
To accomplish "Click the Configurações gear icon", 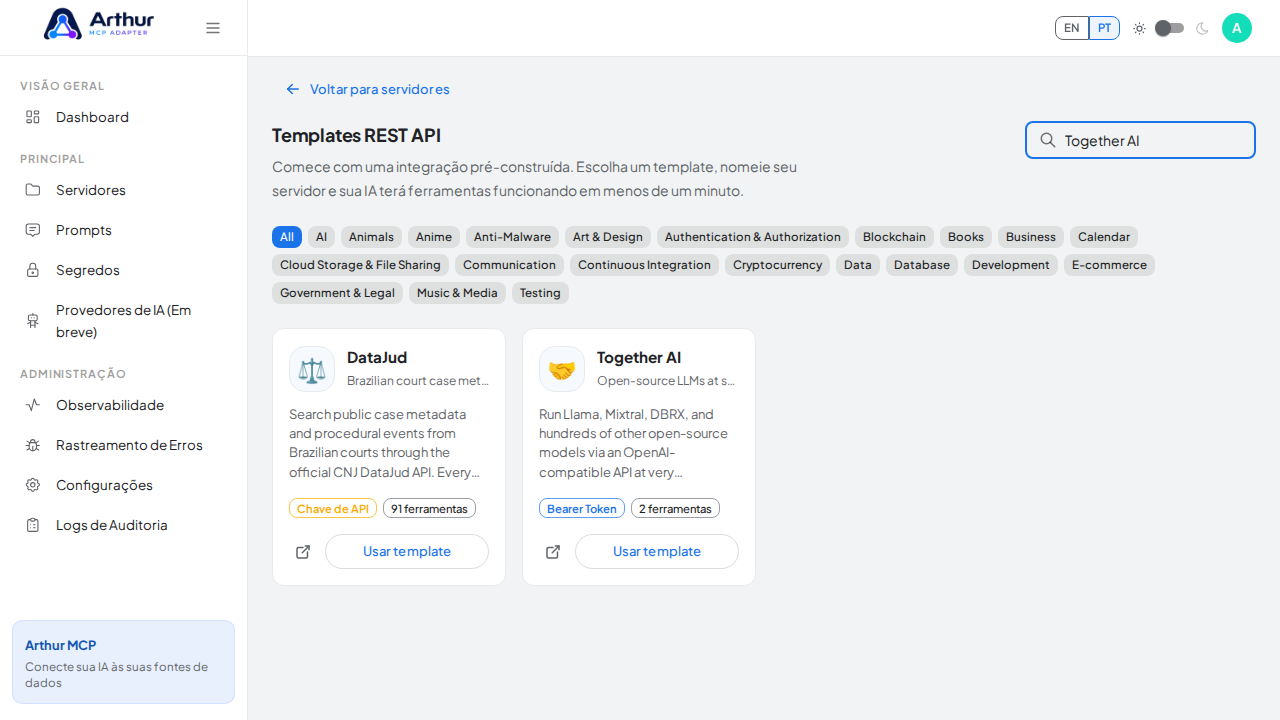I will (x=33, y=485).
